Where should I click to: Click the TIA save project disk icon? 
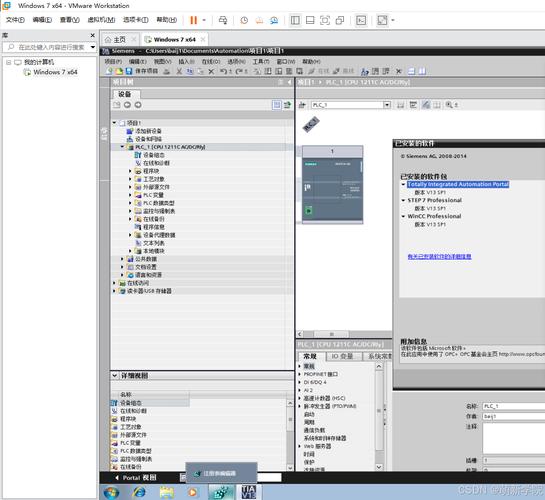coord(129,71)
